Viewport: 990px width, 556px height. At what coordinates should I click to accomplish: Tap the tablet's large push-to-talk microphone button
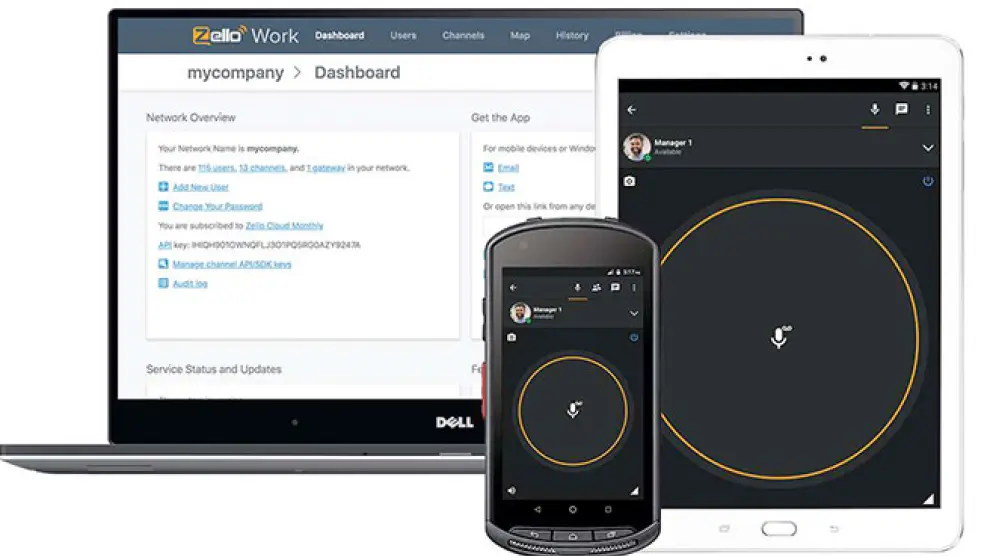pos(779,337)
